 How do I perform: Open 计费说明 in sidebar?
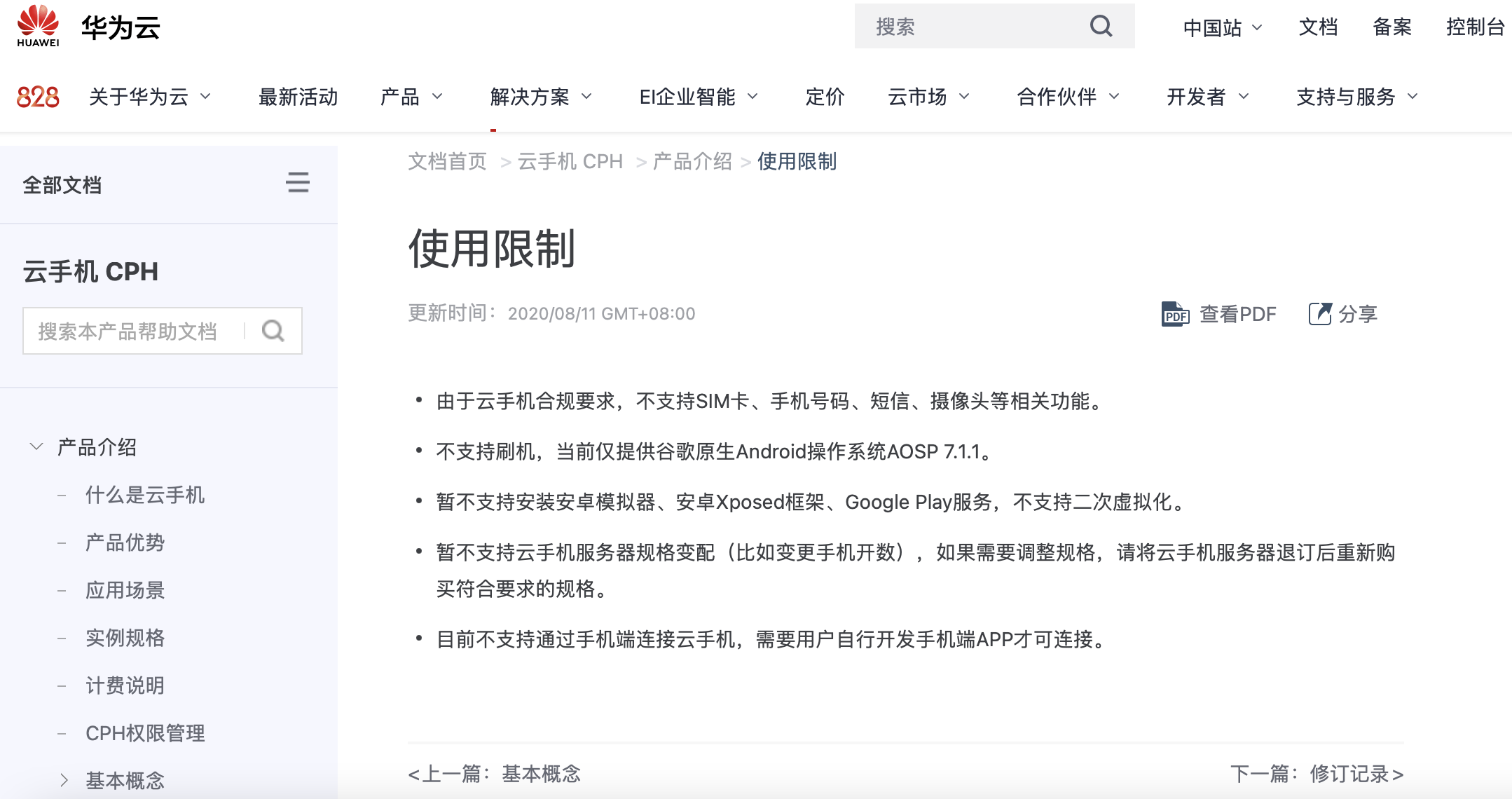[125, 685]
